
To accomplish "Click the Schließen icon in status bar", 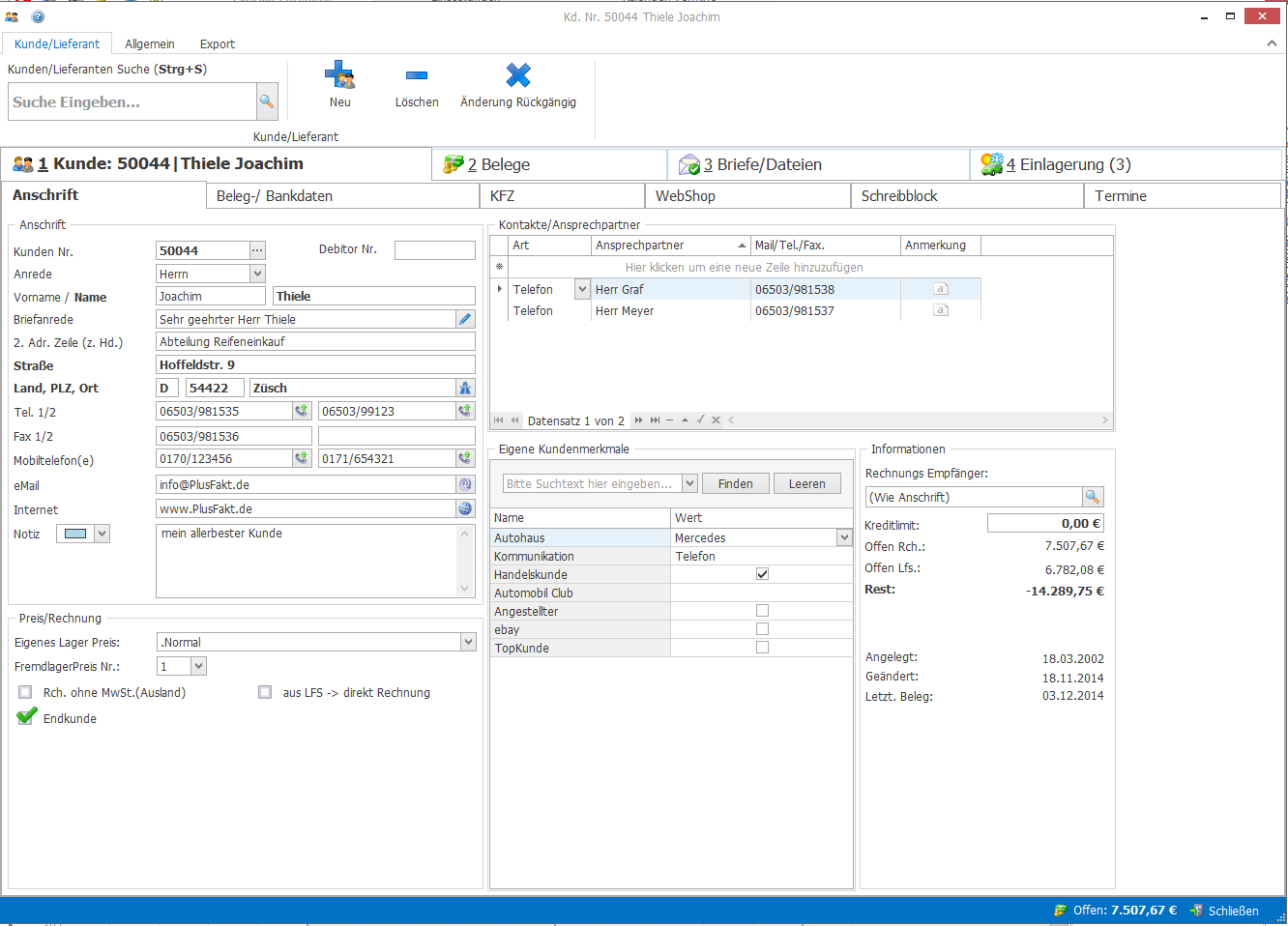I will (x=1196, y=911).
